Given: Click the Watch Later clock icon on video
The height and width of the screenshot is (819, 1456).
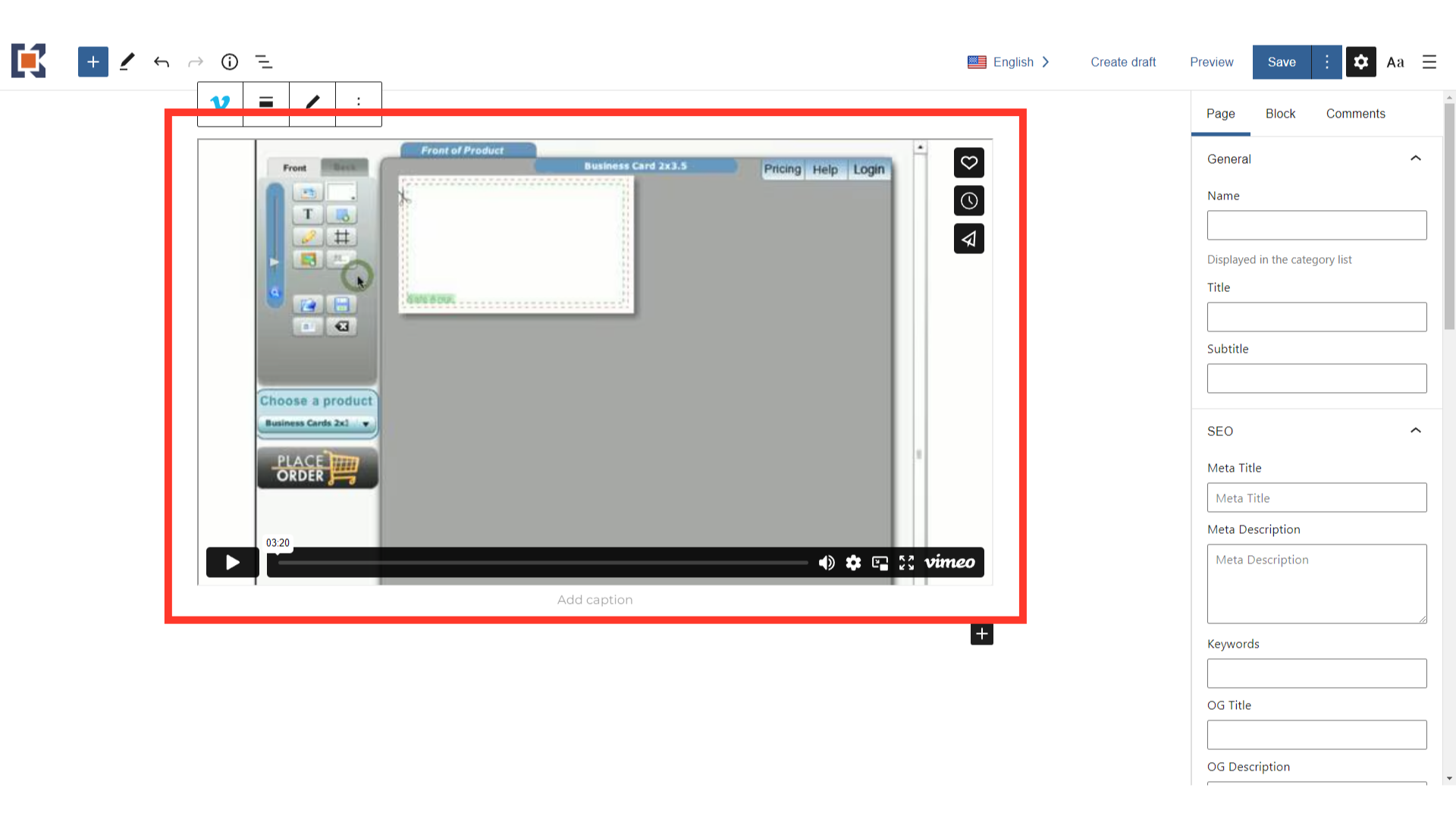Looking at the screenshot, I should point(968,201).
